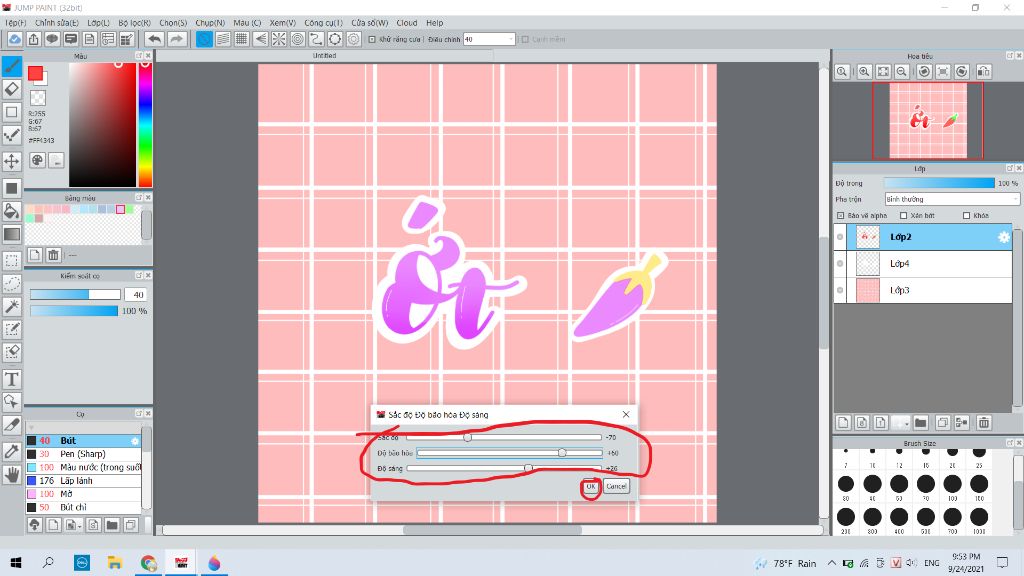The height and width of the screenshot is (576, 1024).
Task: Select the Eraser tool
Action: (12, 89)
